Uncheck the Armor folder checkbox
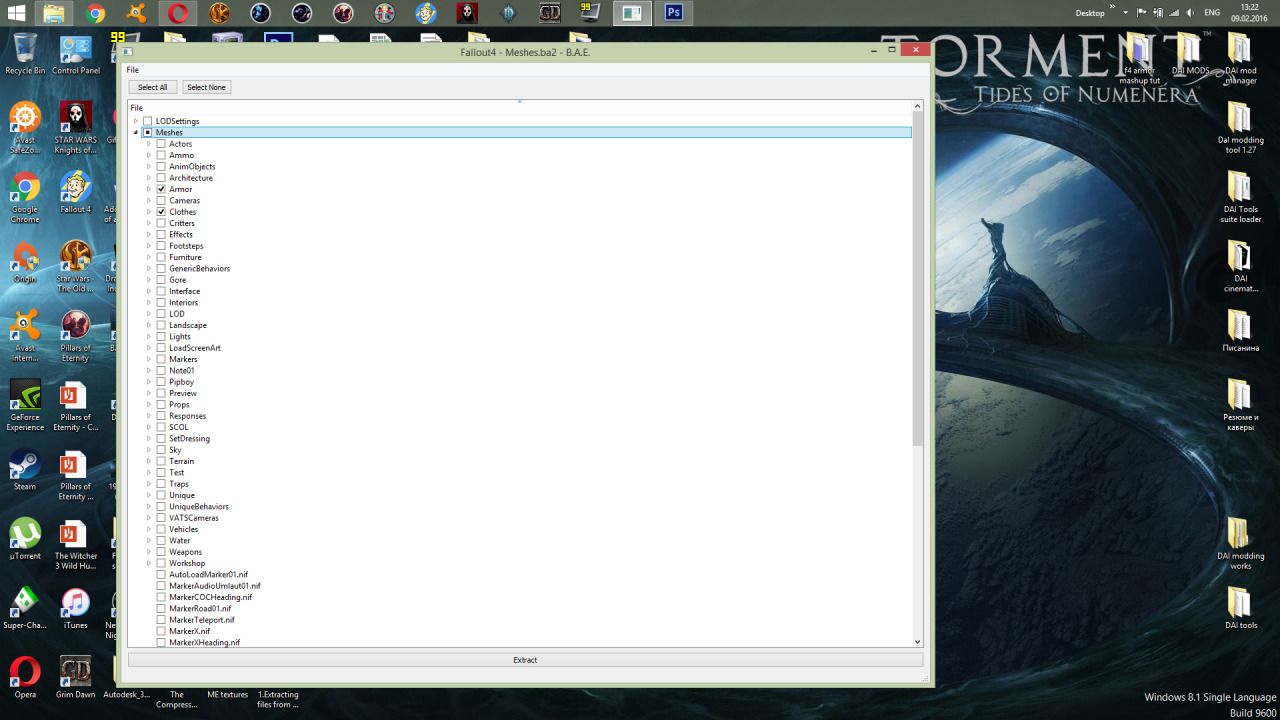 161,189
